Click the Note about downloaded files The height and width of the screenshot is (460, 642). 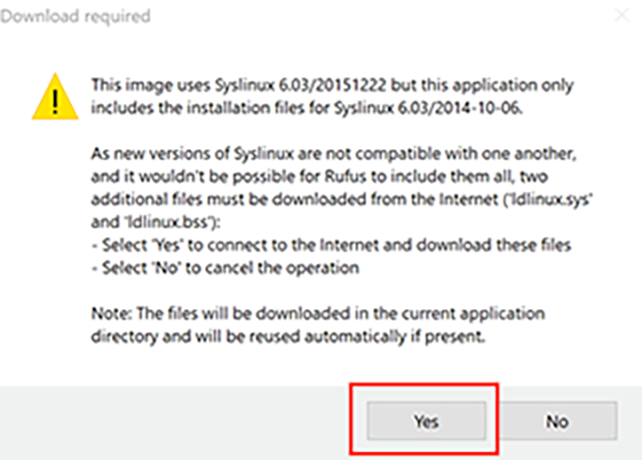click(318, 325)
